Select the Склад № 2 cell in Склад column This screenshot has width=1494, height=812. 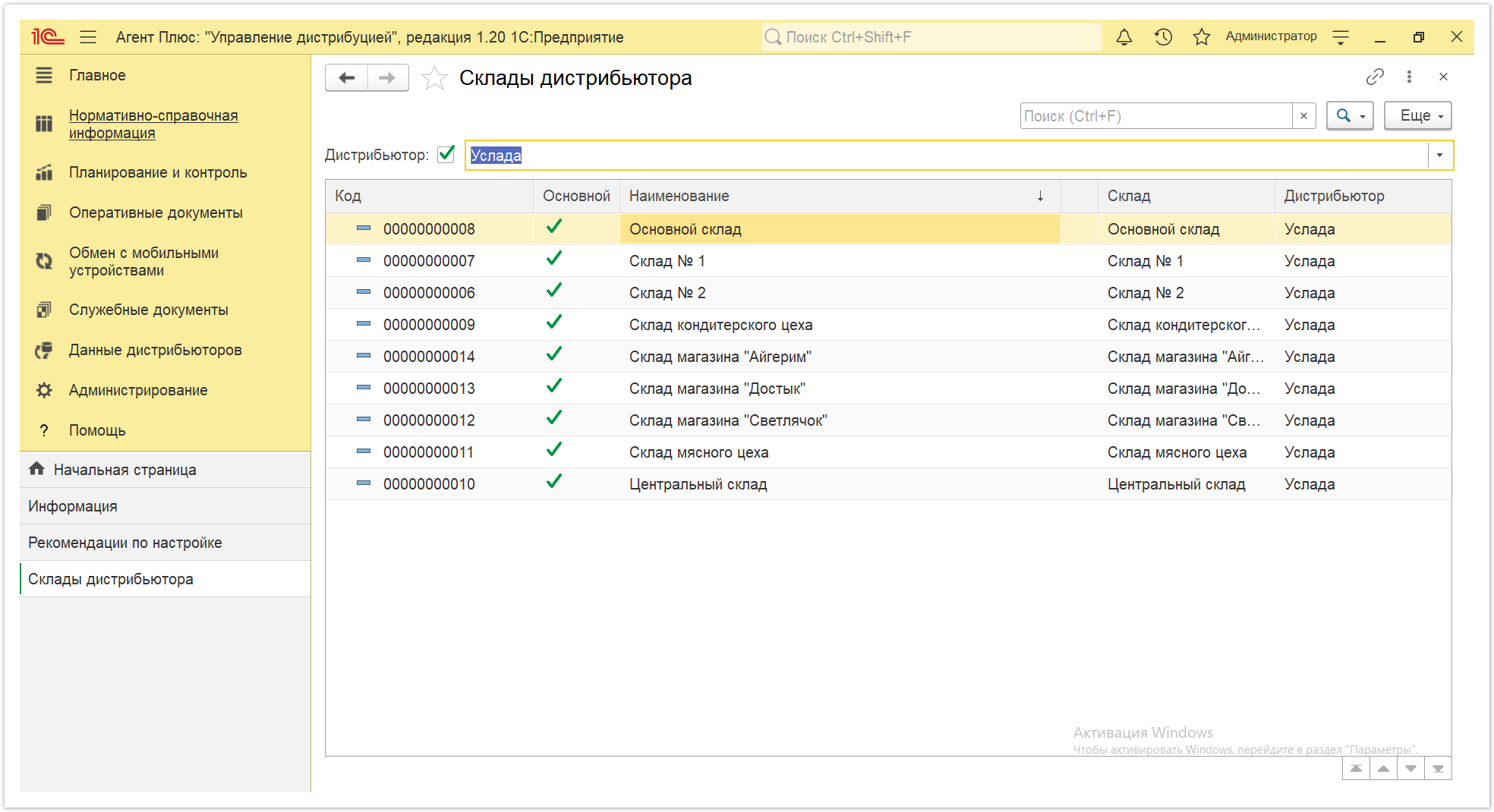1186,293
